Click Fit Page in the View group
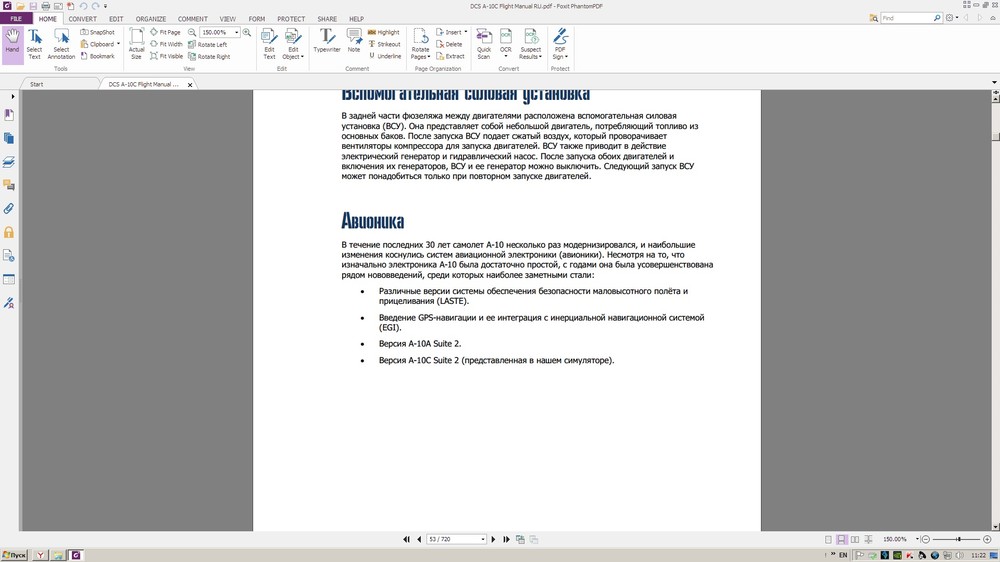The width and height of the screenshot is (1000, 562). (166, 32)
